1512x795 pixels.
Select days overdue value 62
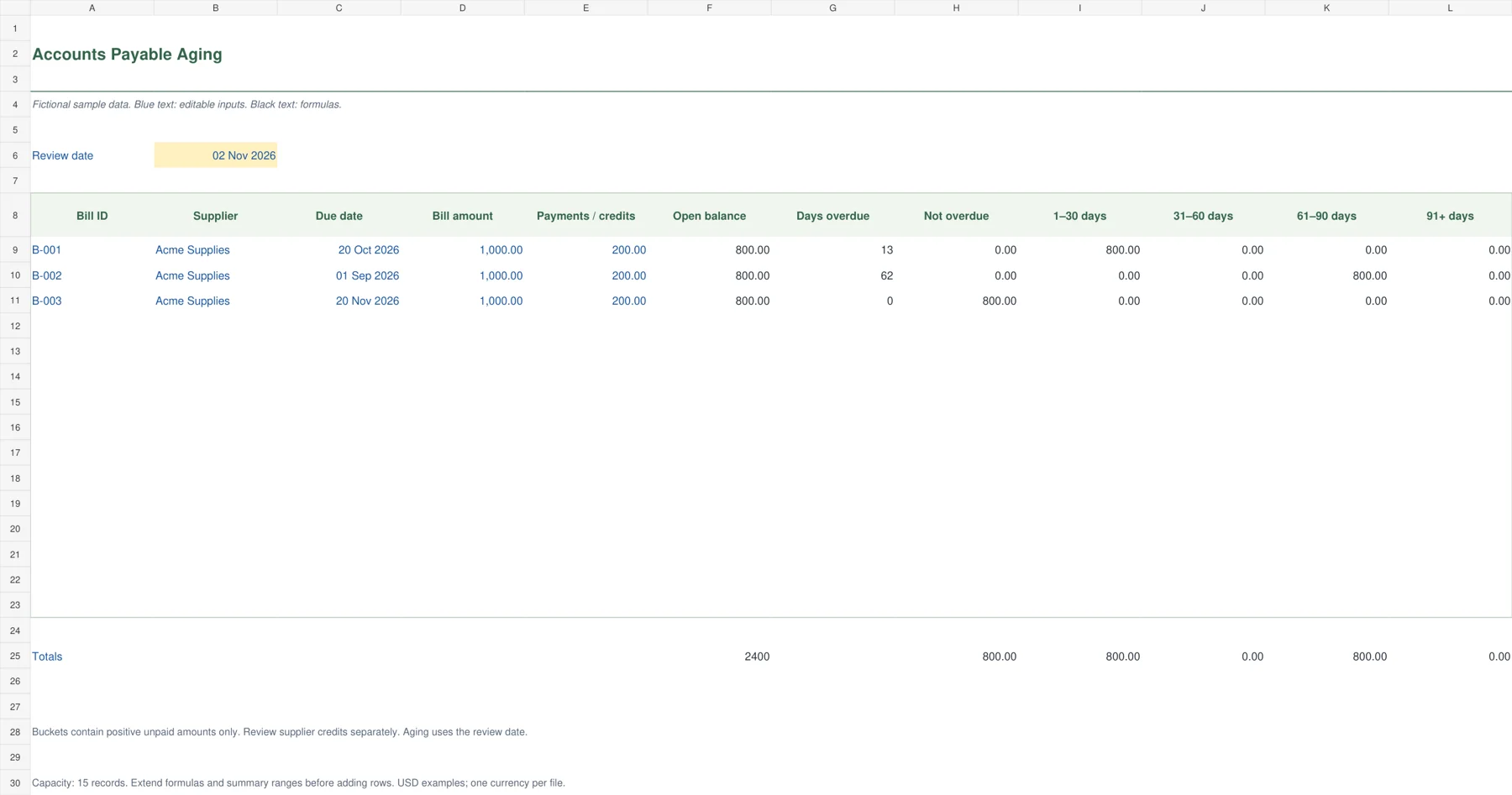click(832, 275)
